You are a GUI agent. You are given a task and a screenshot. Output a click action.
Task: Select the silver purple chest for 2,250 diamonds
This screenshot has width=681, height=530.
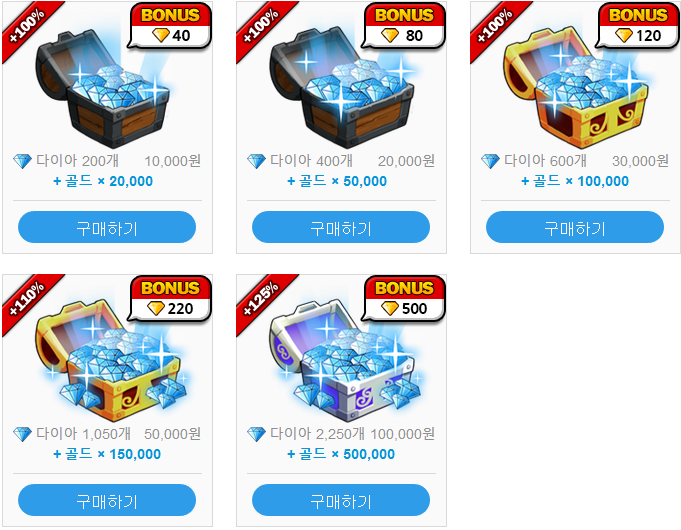(x=345, y=361)
